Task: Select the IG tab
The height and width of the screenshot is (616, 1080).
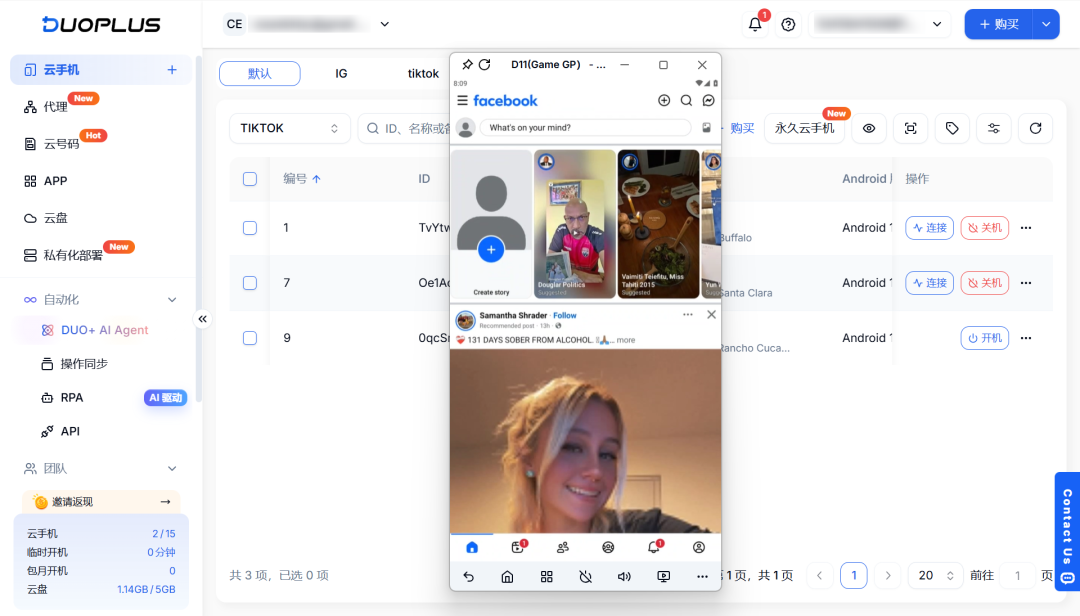Action: click(341, 74)
